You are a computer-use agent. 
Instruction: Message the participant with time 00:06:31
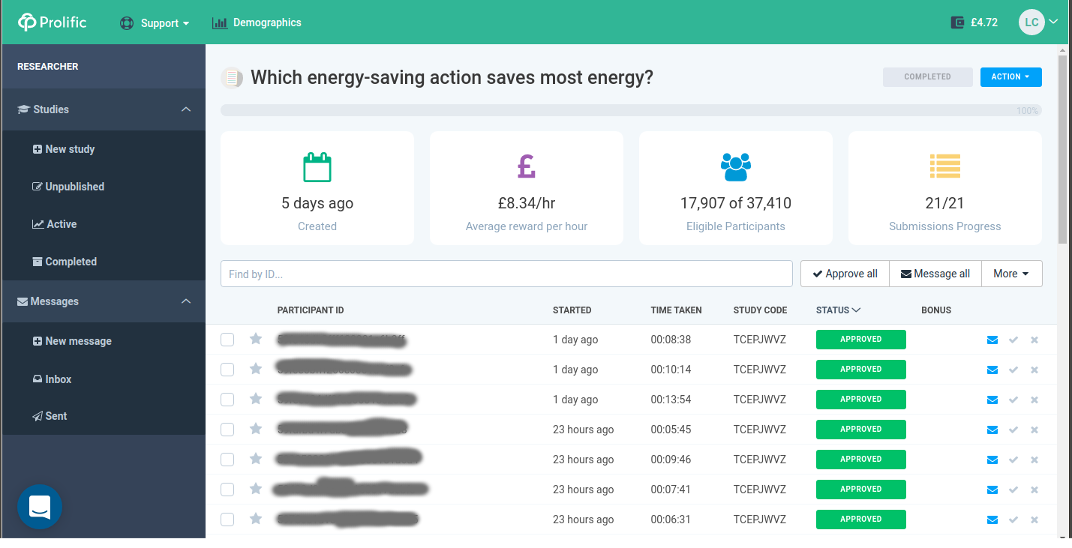993,520
